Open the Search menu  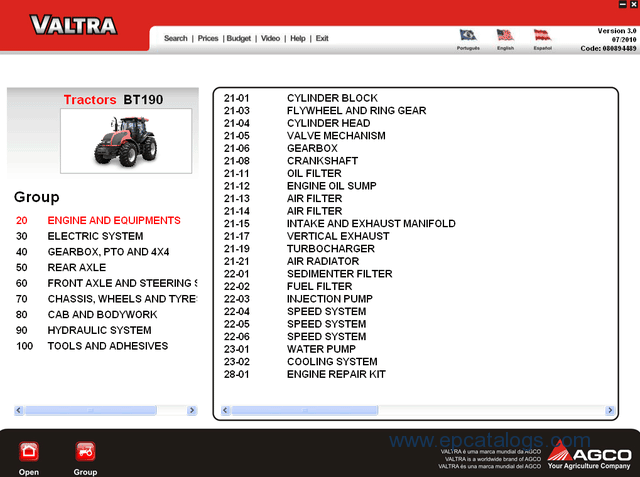click(x=176, y=38)
